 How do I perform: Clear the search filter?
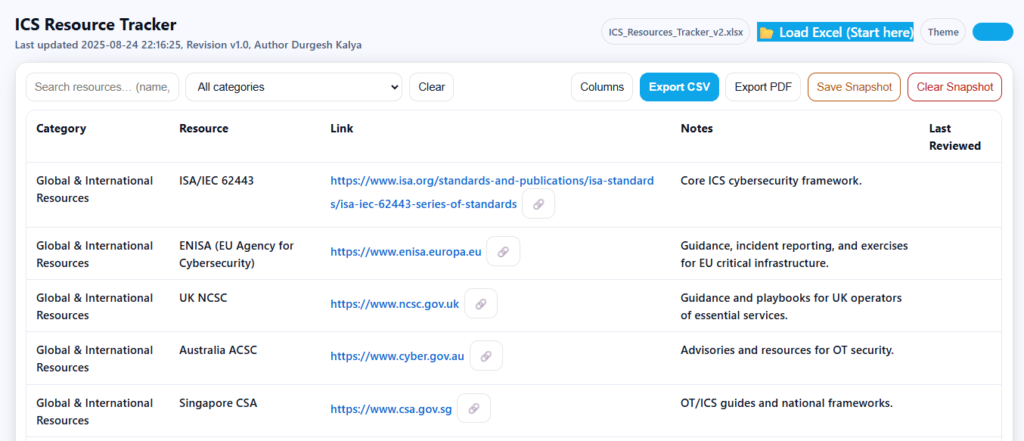coord(432,87)
